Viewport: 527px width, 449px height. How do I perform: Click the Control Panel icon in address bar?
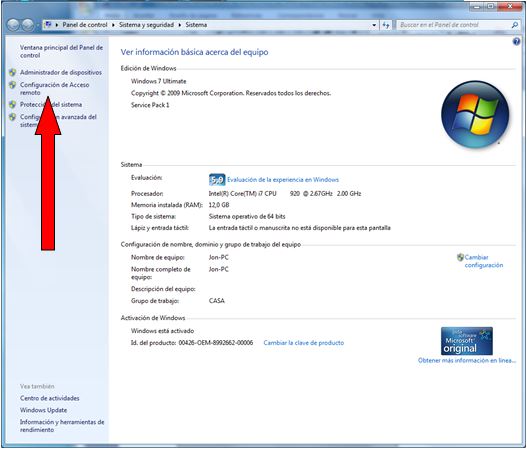pos(48,25)
